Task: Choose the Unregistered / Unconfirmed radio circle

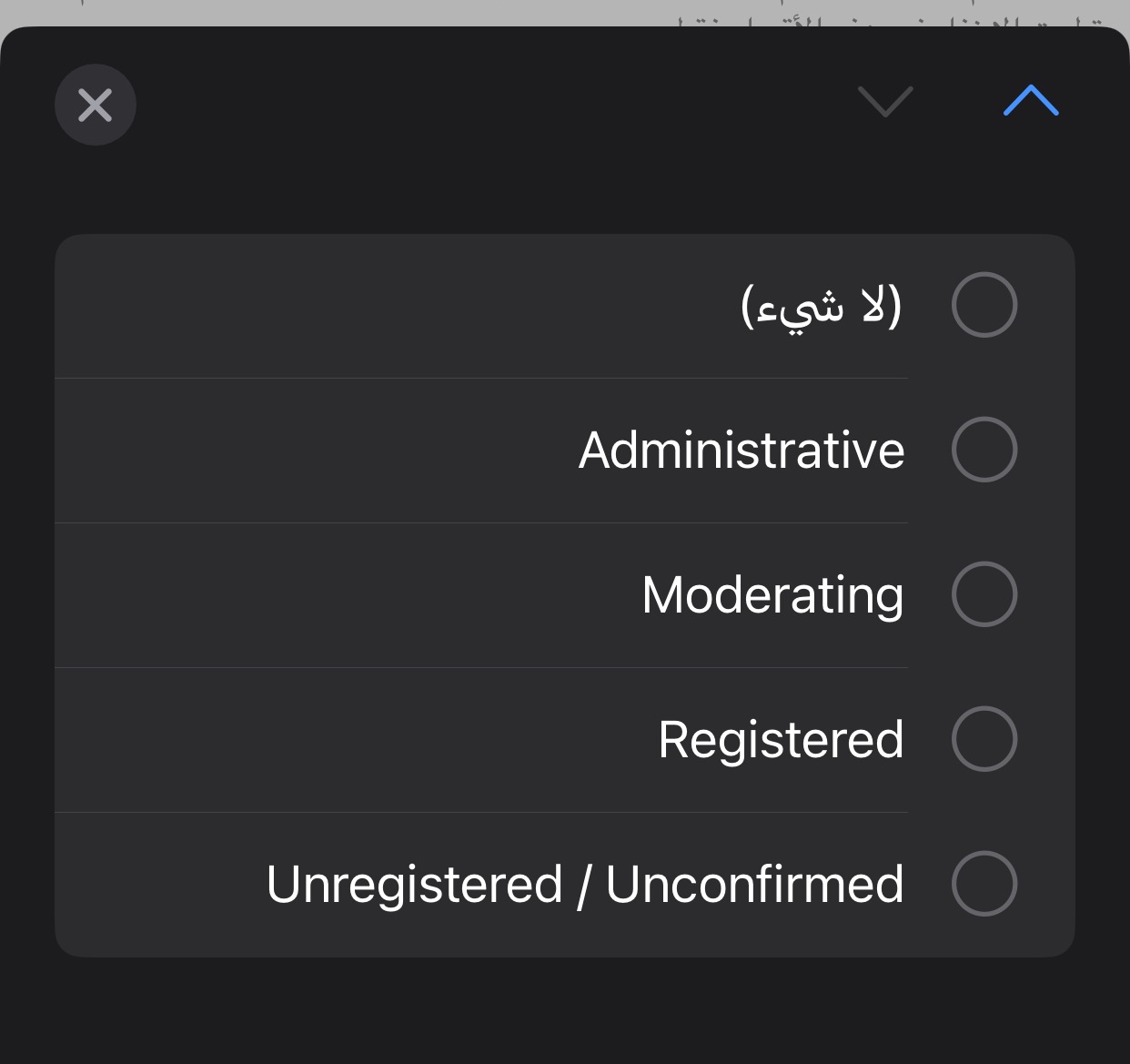Action: [x=984, y=884]
